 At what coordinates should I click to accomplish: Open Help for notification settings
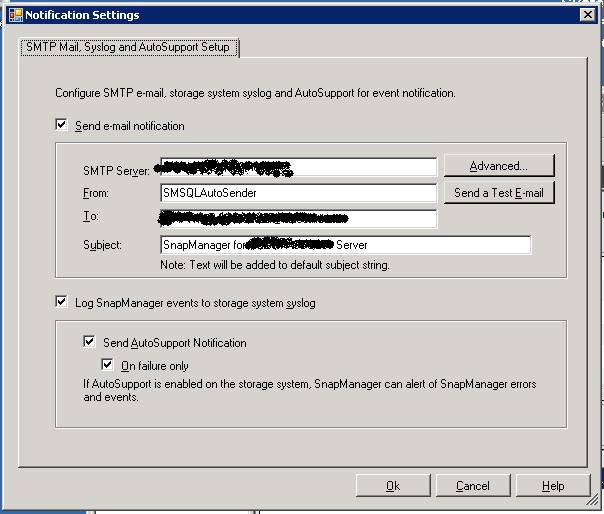(x=553, y=486)
